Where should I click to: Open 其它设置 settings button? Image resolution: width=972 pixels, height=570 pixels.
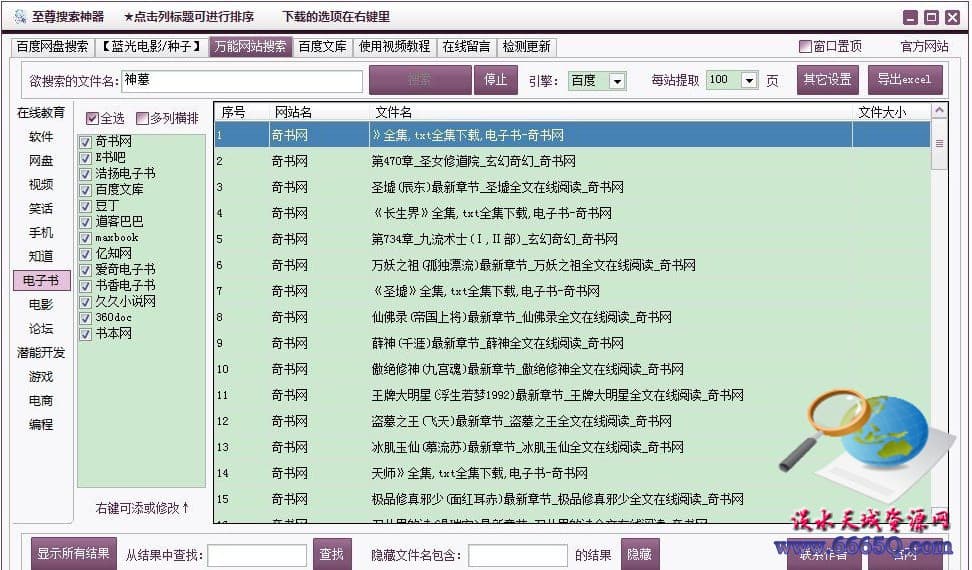pos(828,80)
